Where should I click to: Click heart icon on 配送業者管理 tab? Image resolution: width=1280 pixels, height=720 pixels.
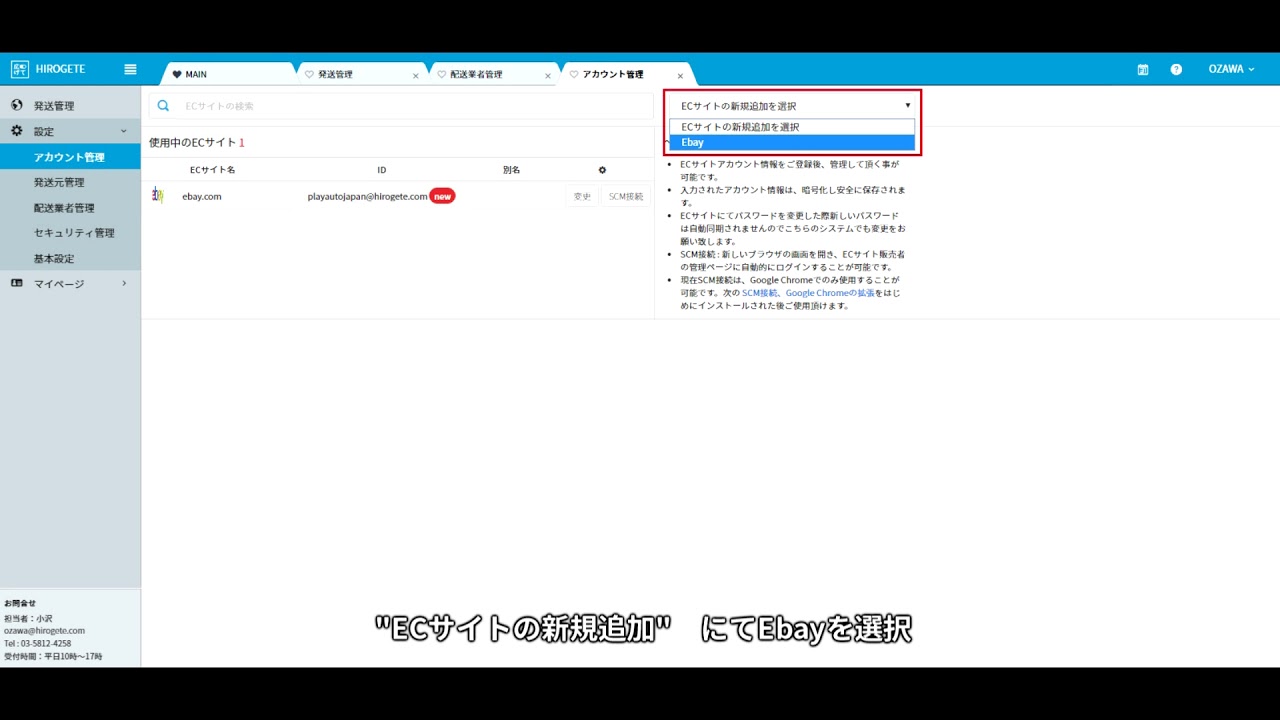(x=442, y=74)
